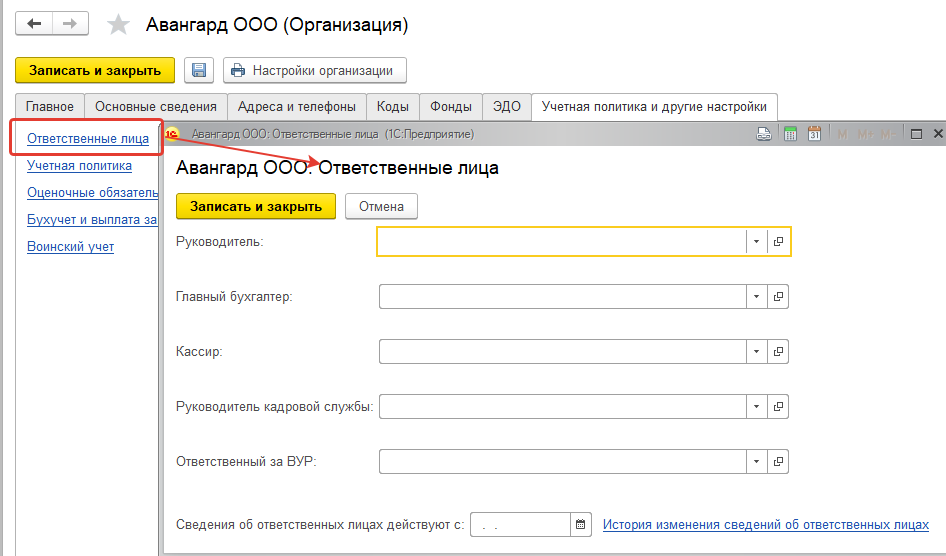Click the responsible persons effective date field
The image size is (946, 556).
click(520, 524)
